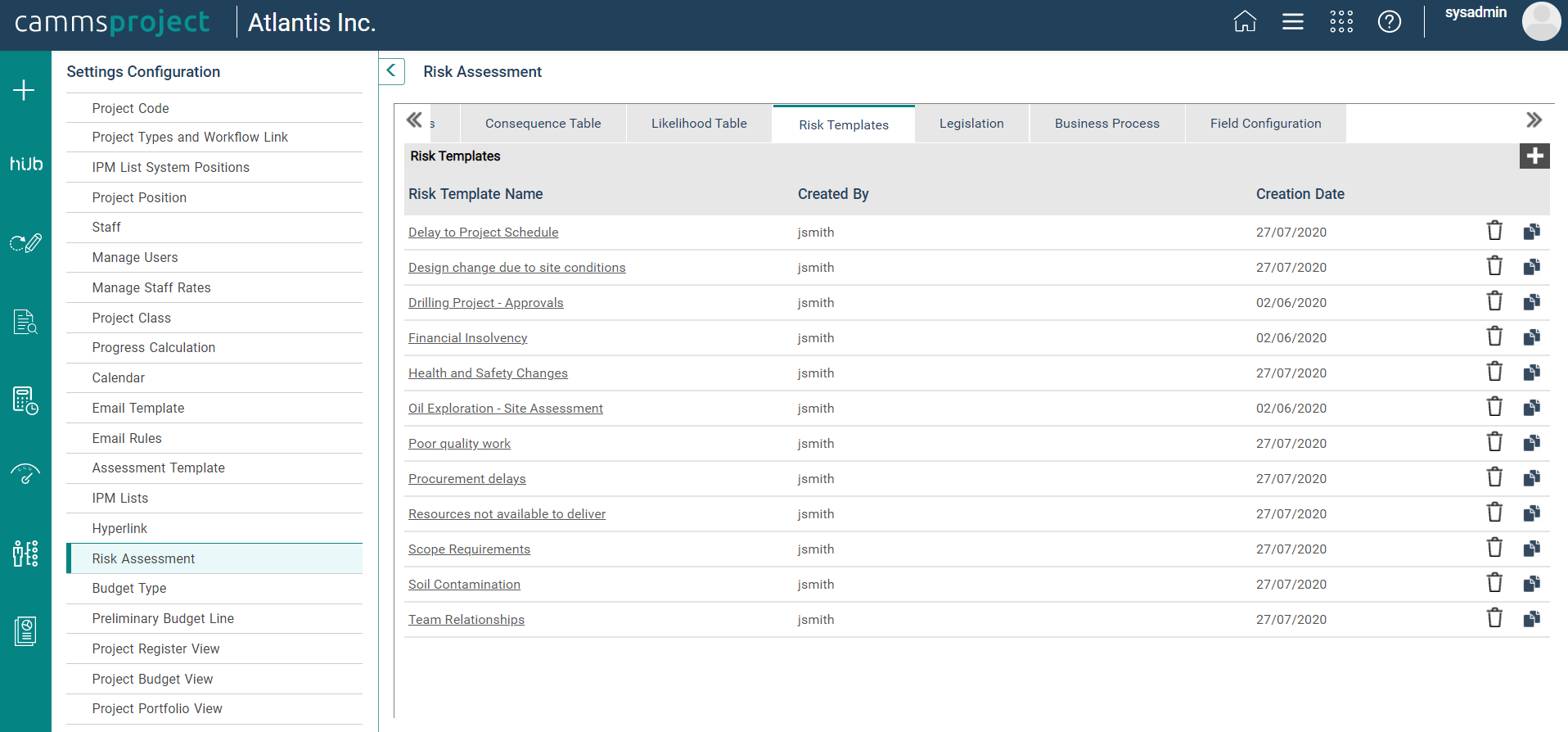Screen dimensions: 1568x732
Task: Open Financial Insolvency template link
Action: pos(467,338)
